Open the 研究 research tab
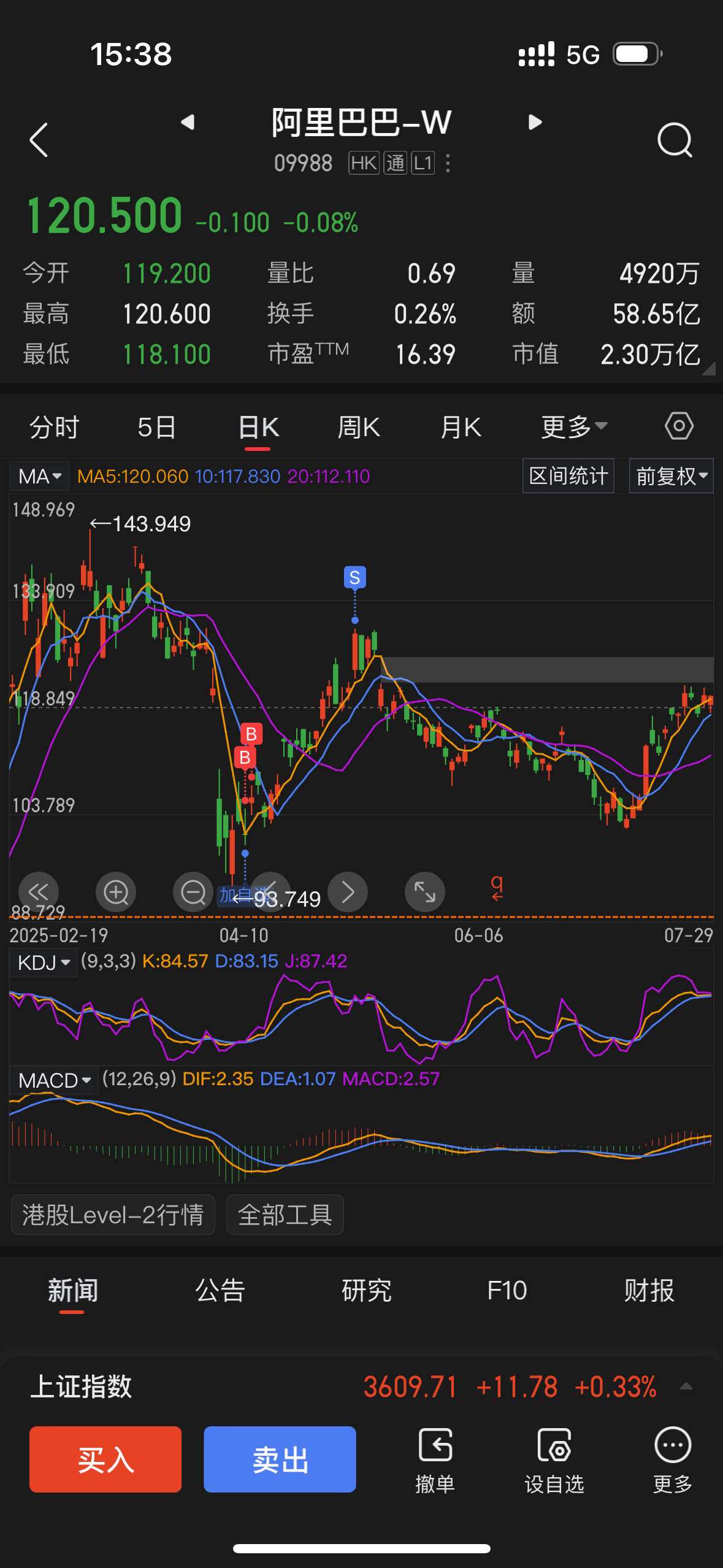The width and height of the screenshot is (723, 1568). [366, 1290]
